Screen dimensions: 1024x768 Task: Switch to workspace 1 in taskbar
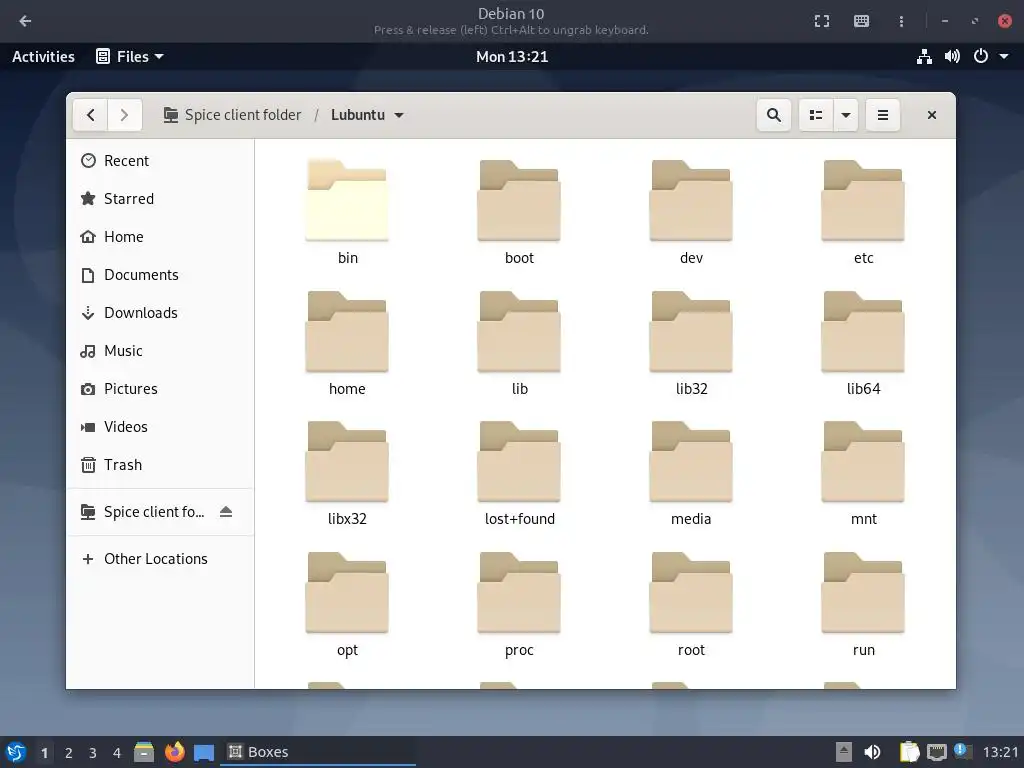tap(44, 753)
